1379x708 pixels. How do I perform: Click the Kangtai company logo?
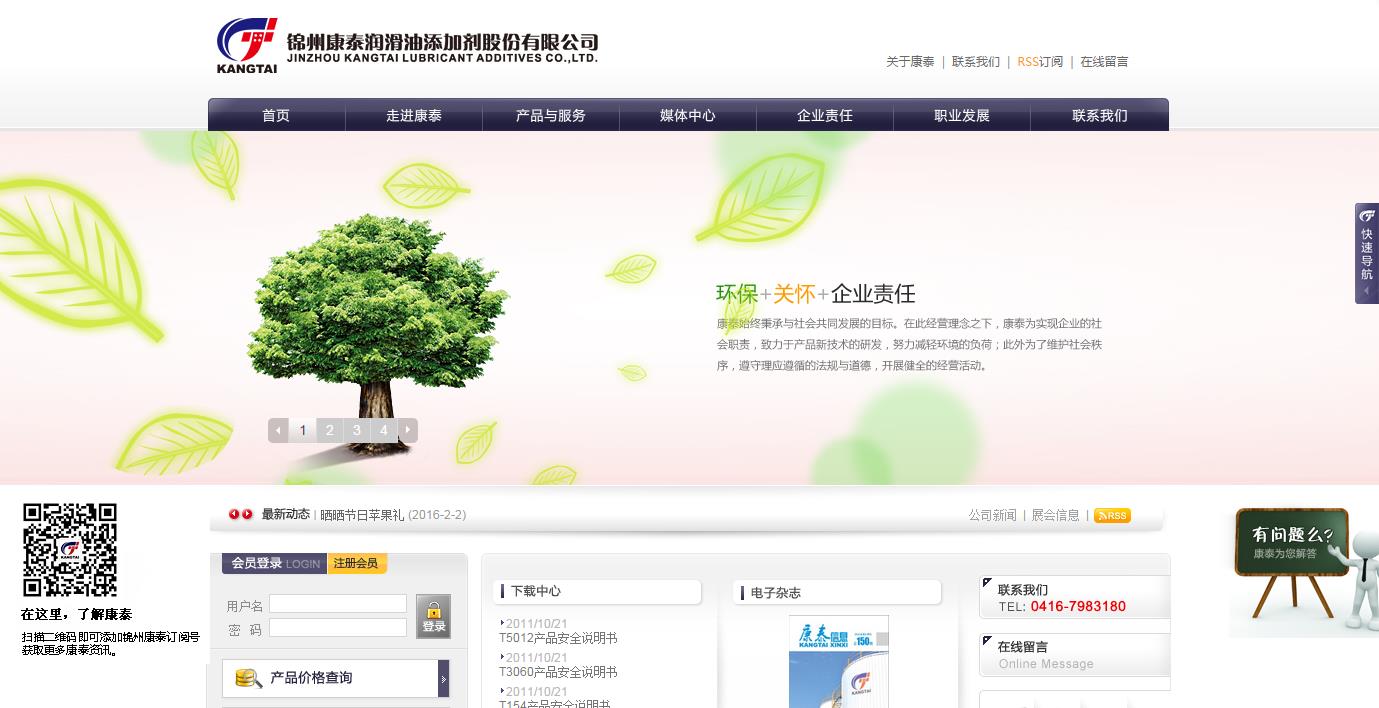pos(407,45)
